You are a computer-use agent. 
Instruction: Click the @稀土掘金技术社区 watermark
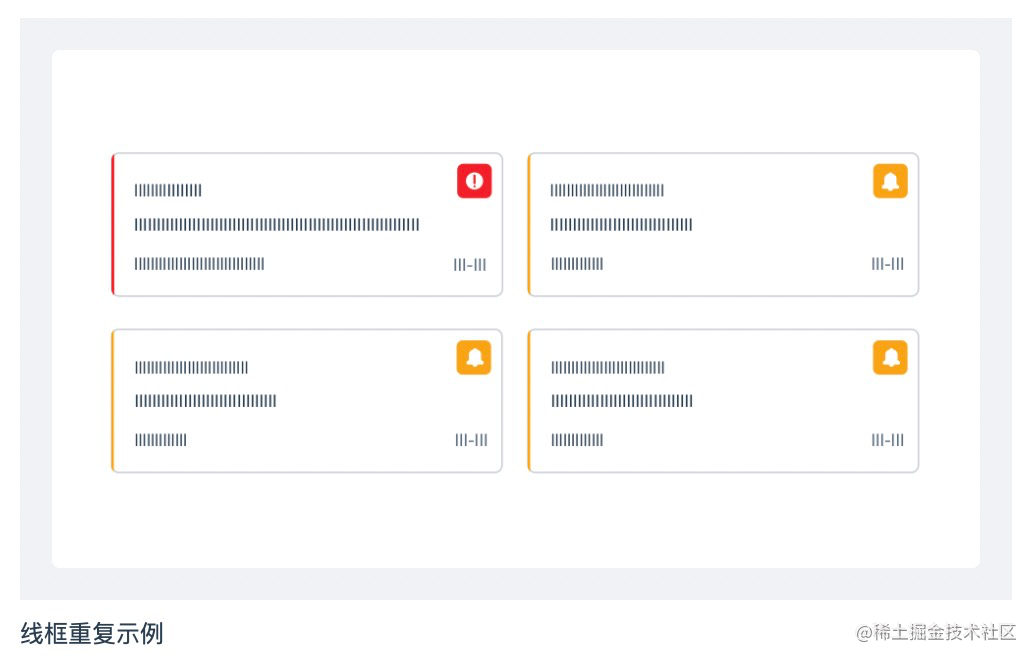936,633
